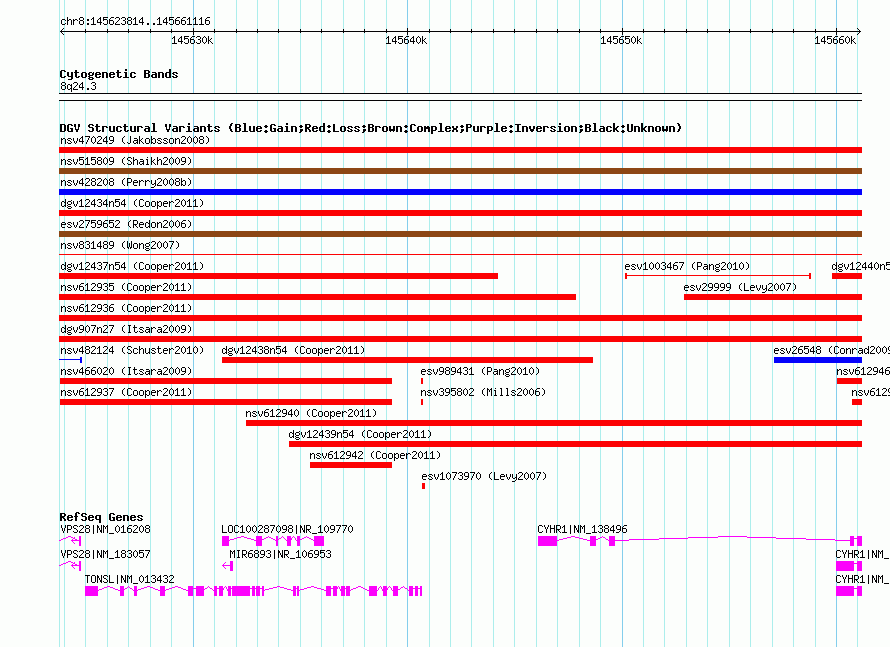Image resolution: width=890 pixels, height=647 pixels.
Task: Click the Cytogenetic Bands track title
Action: point(119,74)
